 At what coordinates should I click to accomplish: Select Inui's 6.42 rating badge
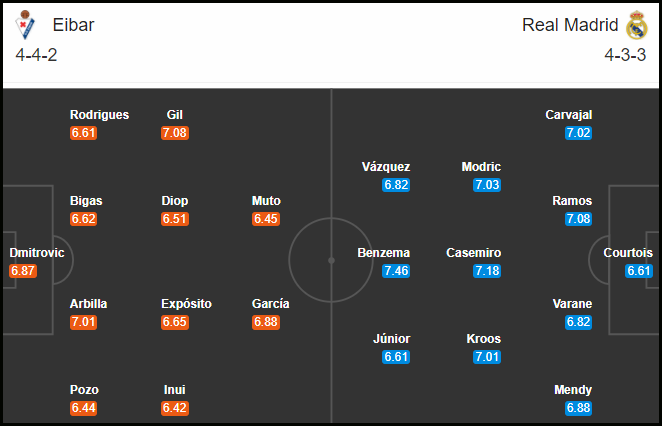pos(175,408)
